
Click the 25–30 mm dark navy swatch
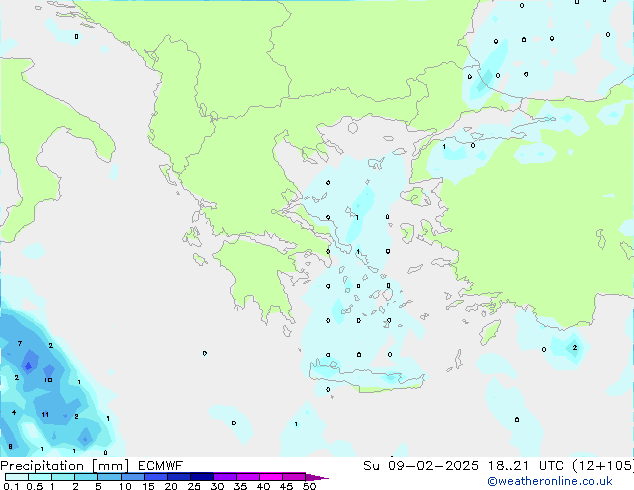[201, 477]
